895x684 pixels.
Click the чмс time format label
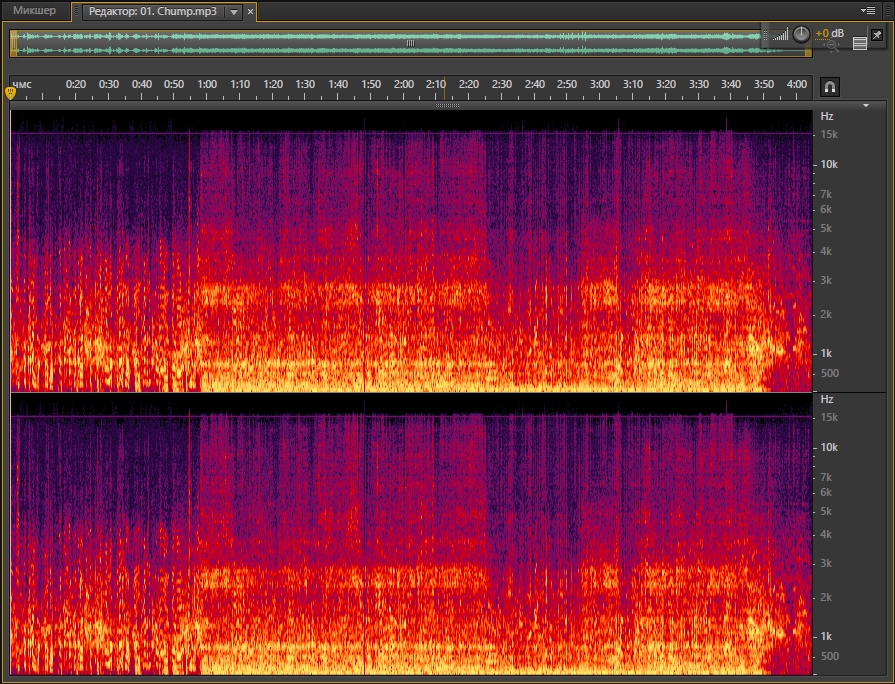click(x=22, y=85)
